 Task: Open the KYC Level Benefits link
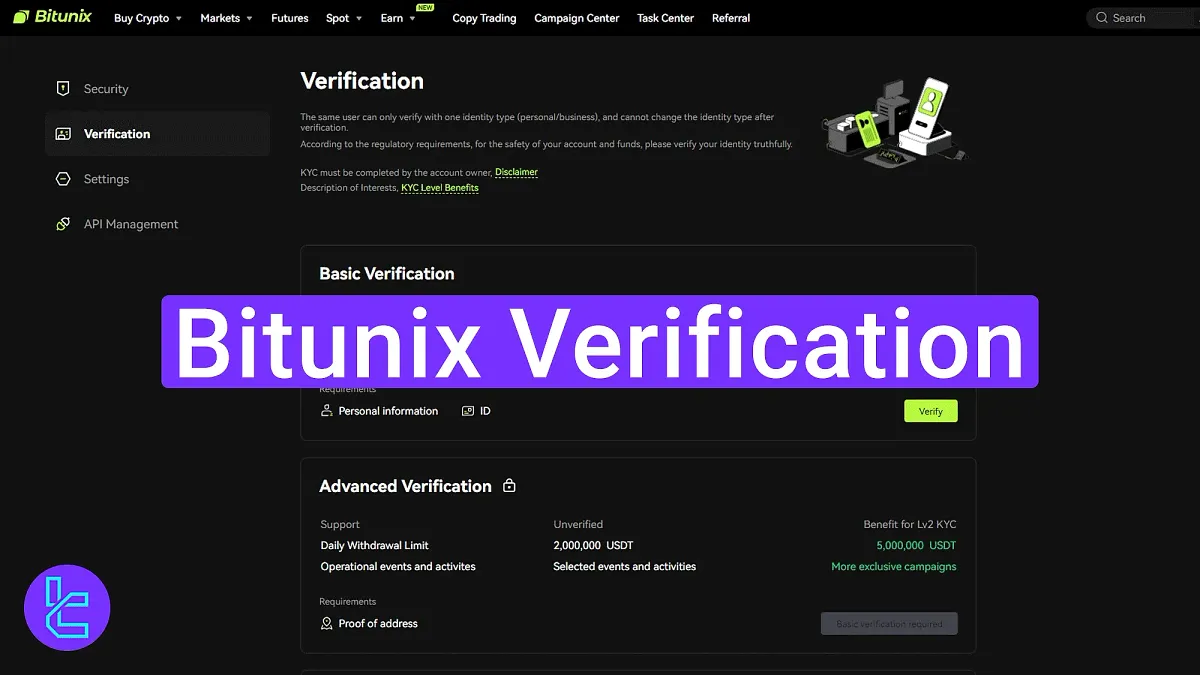click(x=440, y=187)
